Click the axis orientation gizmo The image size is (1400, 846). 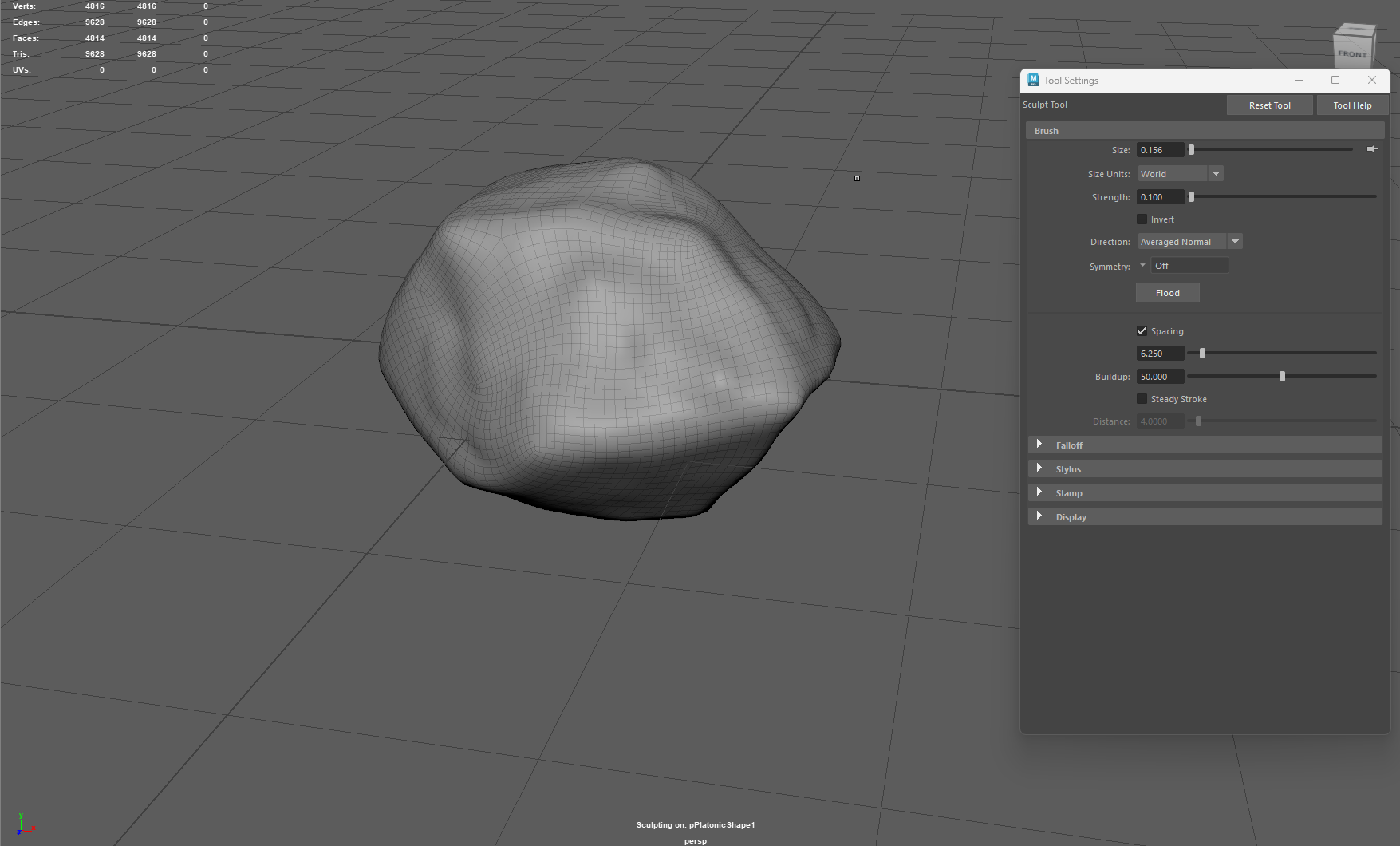point(24,825)
